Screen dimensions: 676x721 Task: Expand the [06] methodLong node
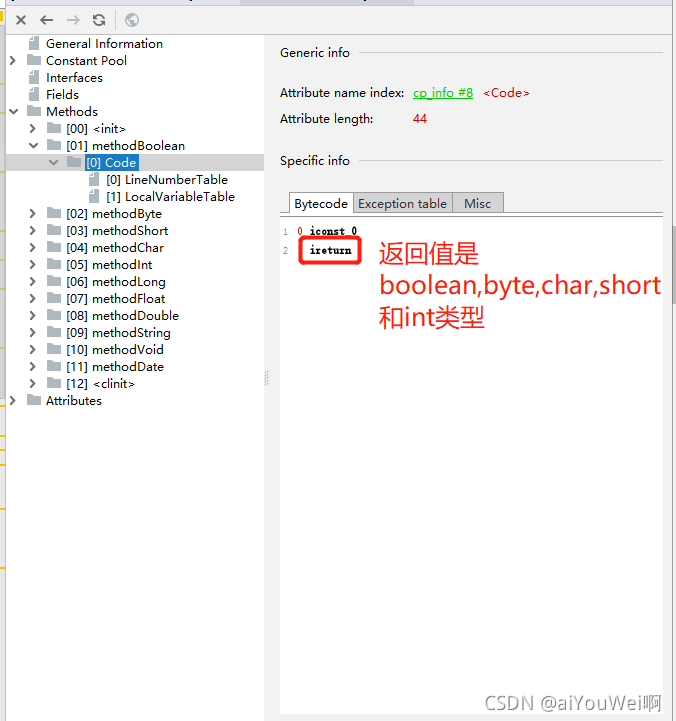(x=33, y=282)
